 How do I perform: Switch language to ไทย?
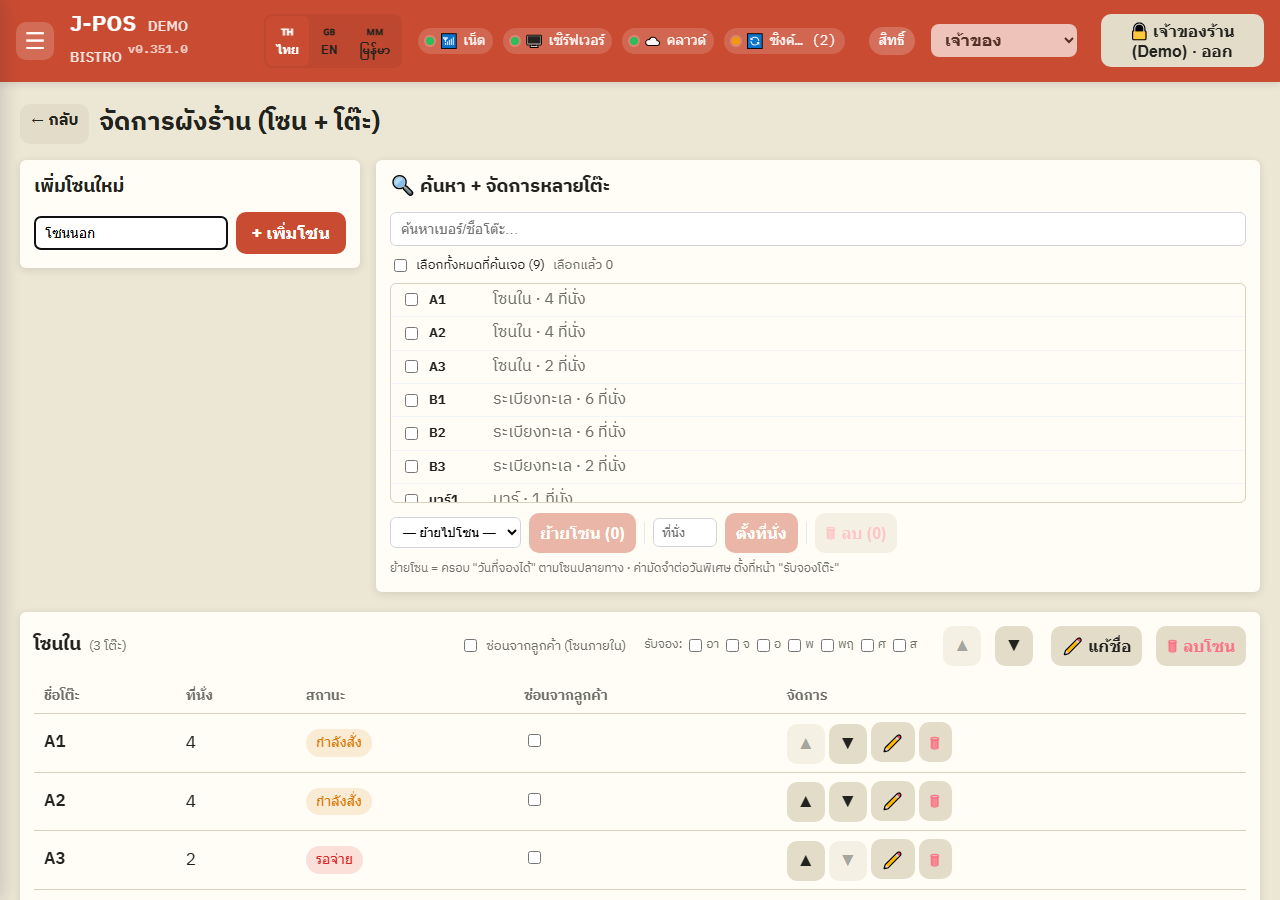coord(288,41)
